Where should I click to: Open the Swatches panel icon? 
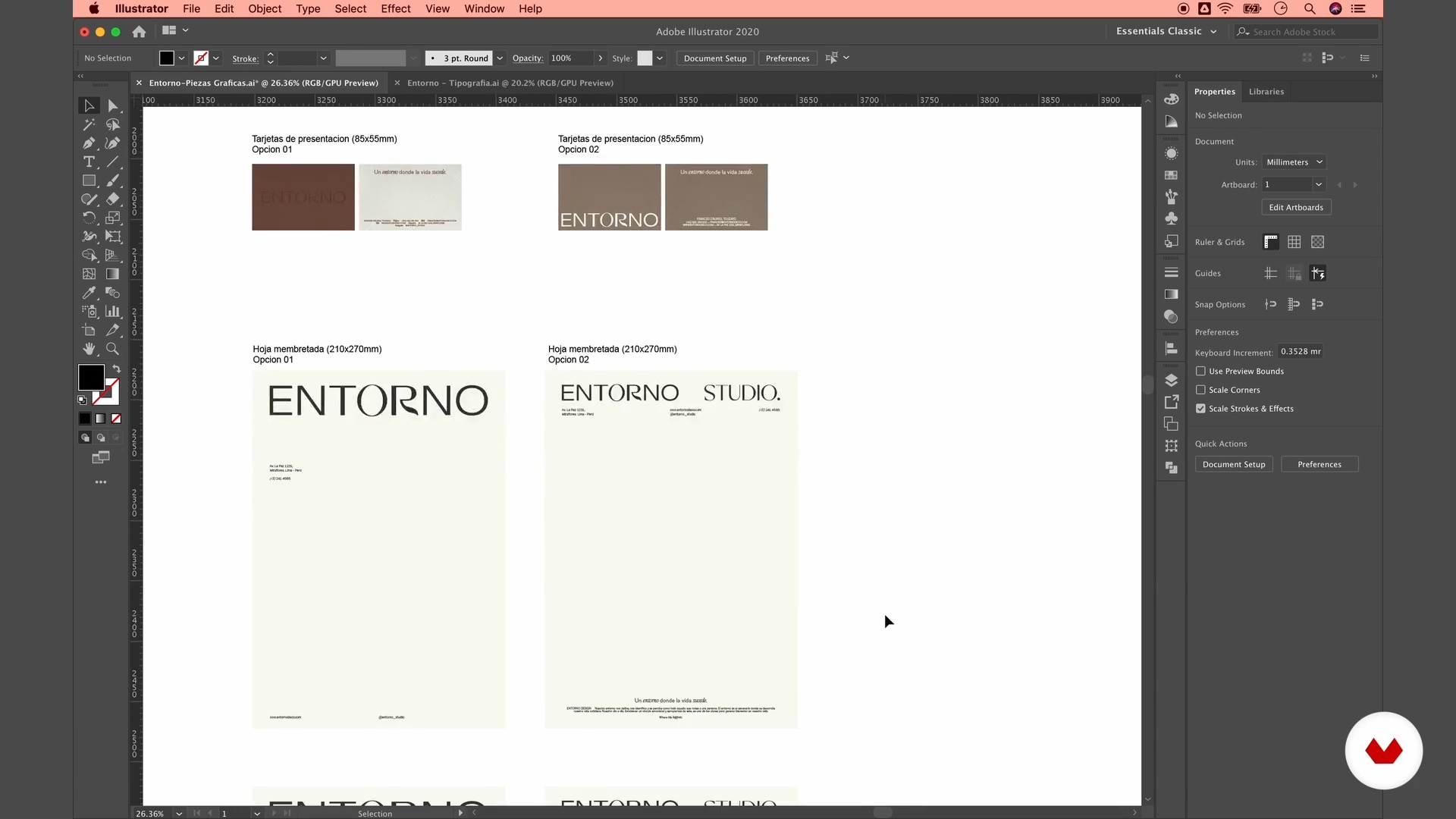pos(1171,175)
